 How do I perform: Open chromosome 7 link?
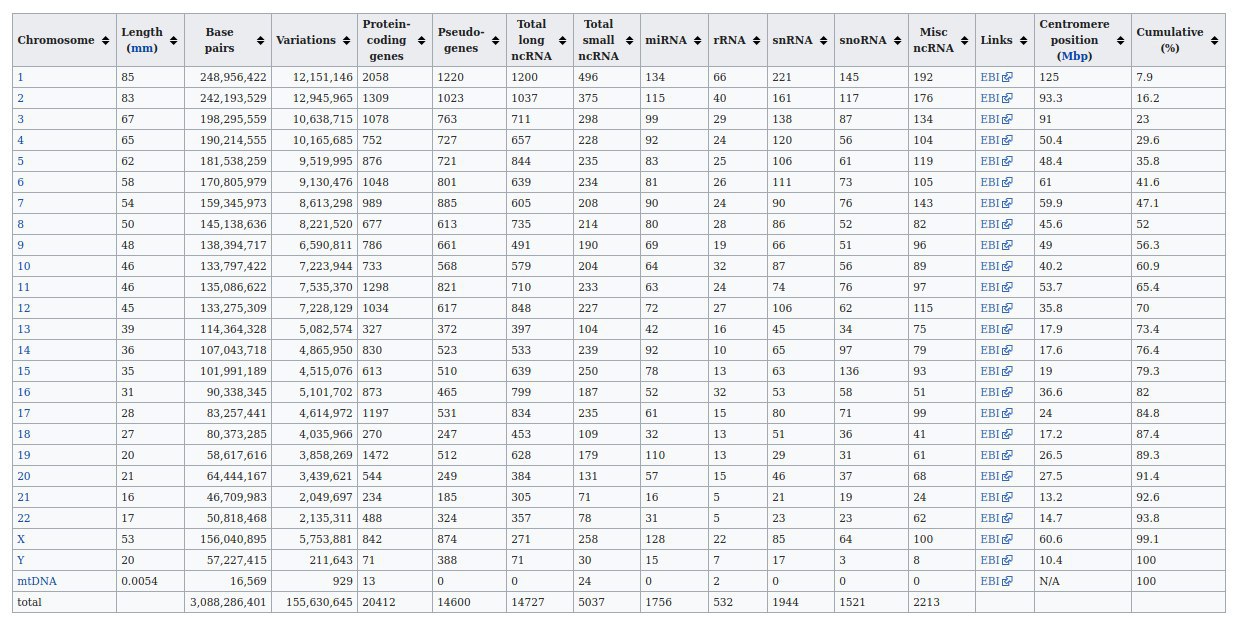coord(19,203)
